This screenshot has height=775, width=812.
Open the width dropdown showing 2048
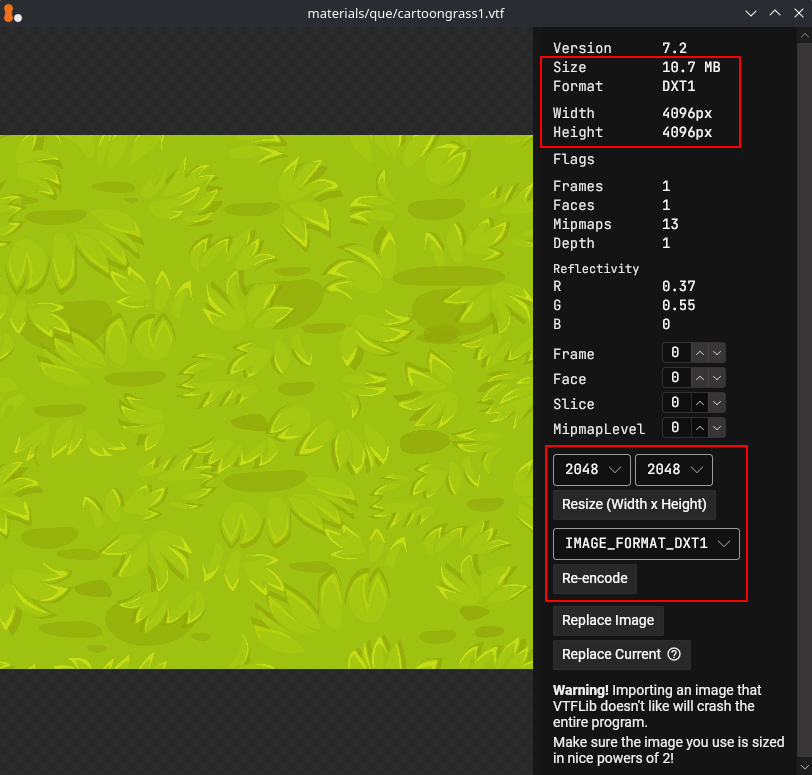[x=591, y=469]
